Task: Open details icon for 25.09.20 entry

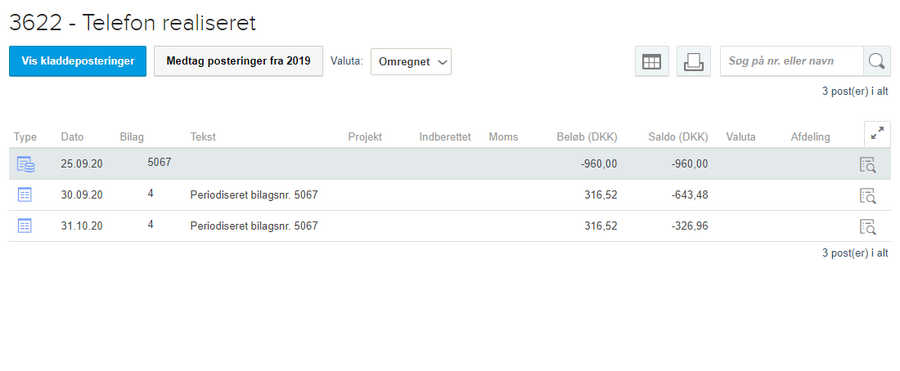Action: point(868,164)
